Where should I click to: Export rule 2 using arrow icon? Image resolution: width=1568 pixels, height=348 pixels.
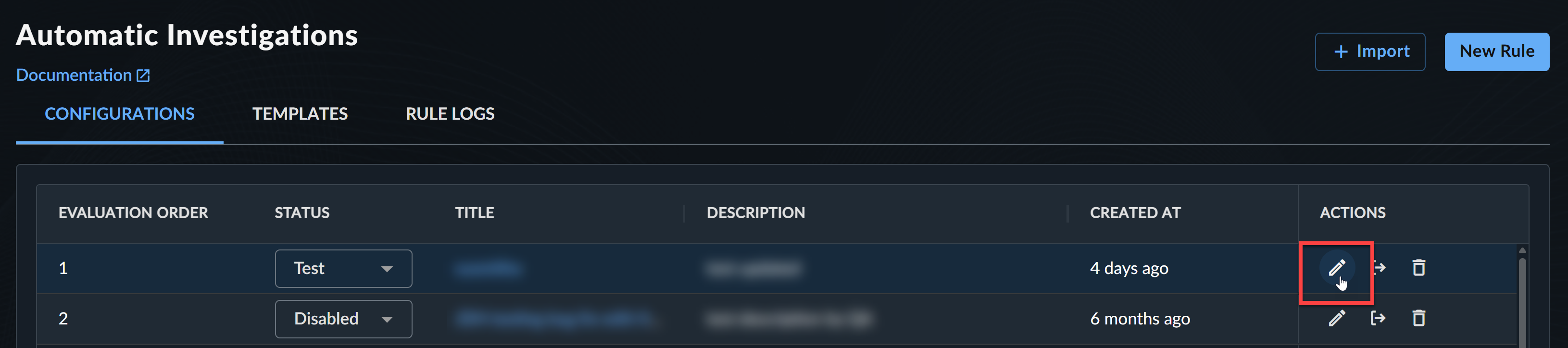click(1378, 318)
